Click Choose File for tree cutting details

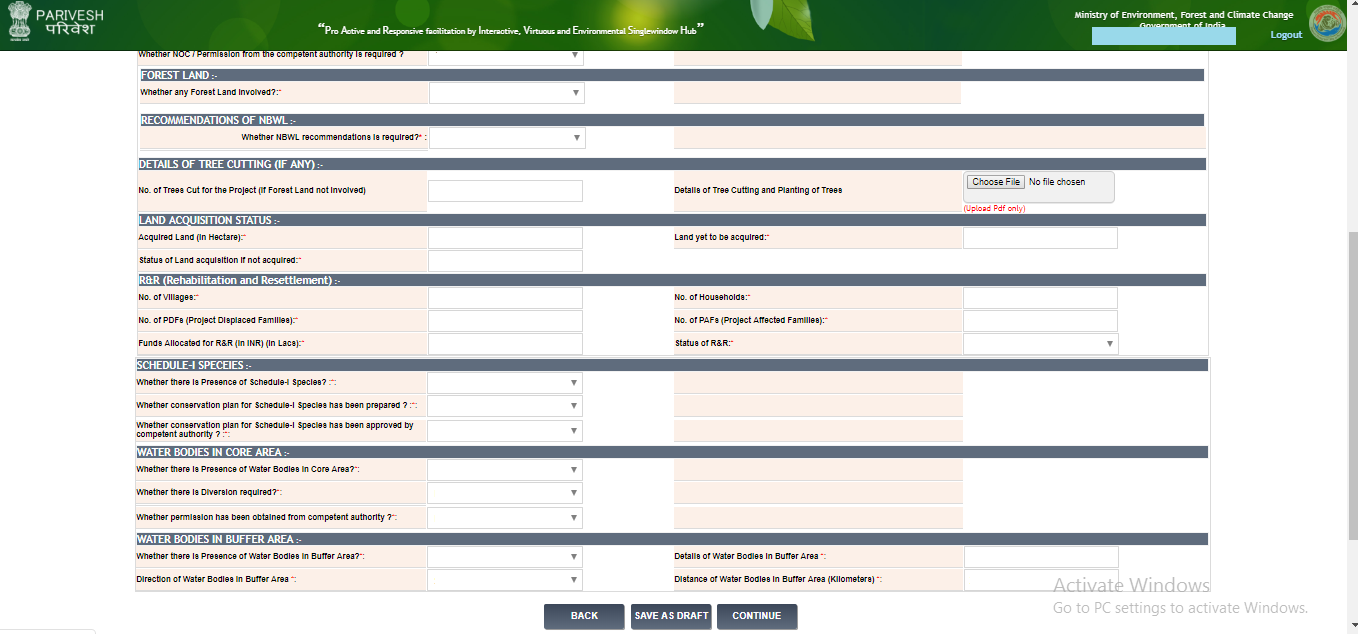[x=996, y=182]
